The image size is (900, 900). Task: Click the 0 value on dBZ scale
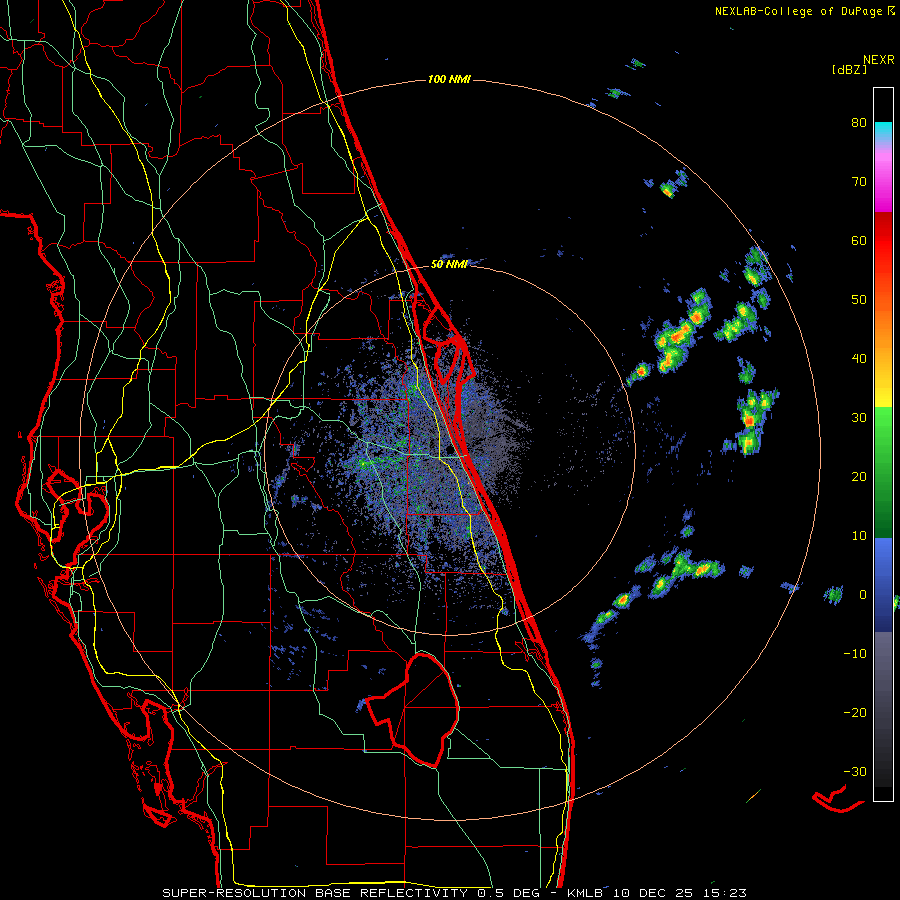862,595
